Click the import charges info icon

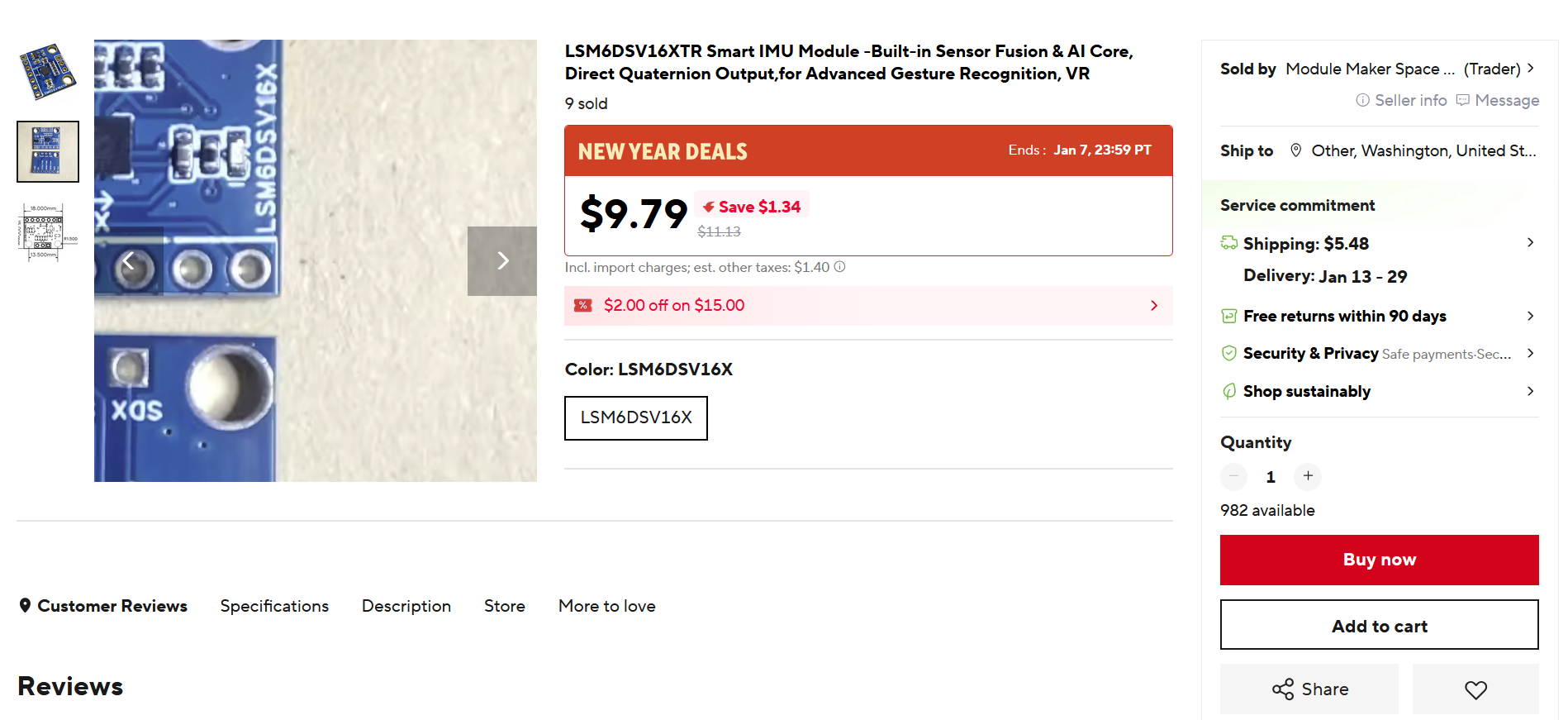click(839, 267)
